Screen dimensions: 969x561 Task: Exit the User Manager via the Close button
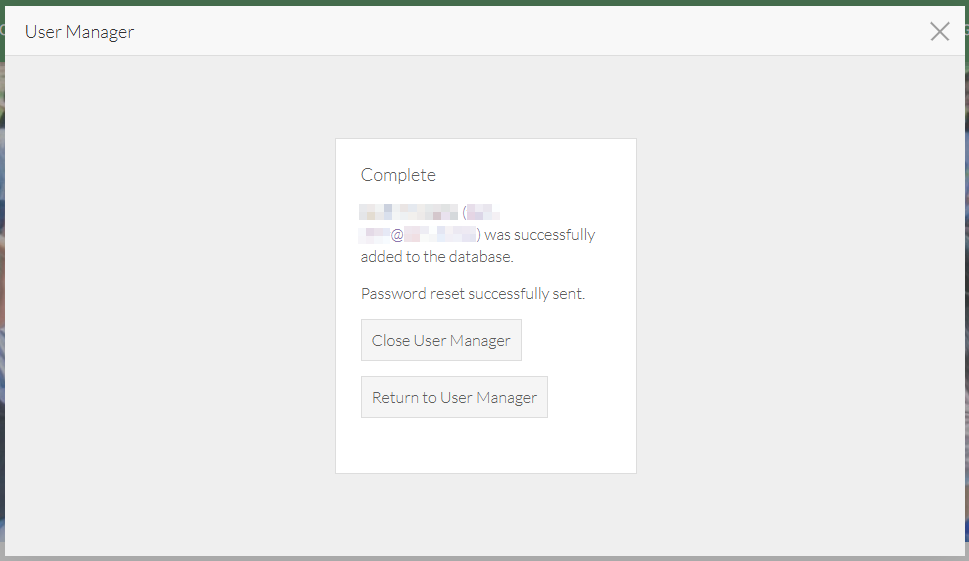pyautogui.click(x=441, y=340)
